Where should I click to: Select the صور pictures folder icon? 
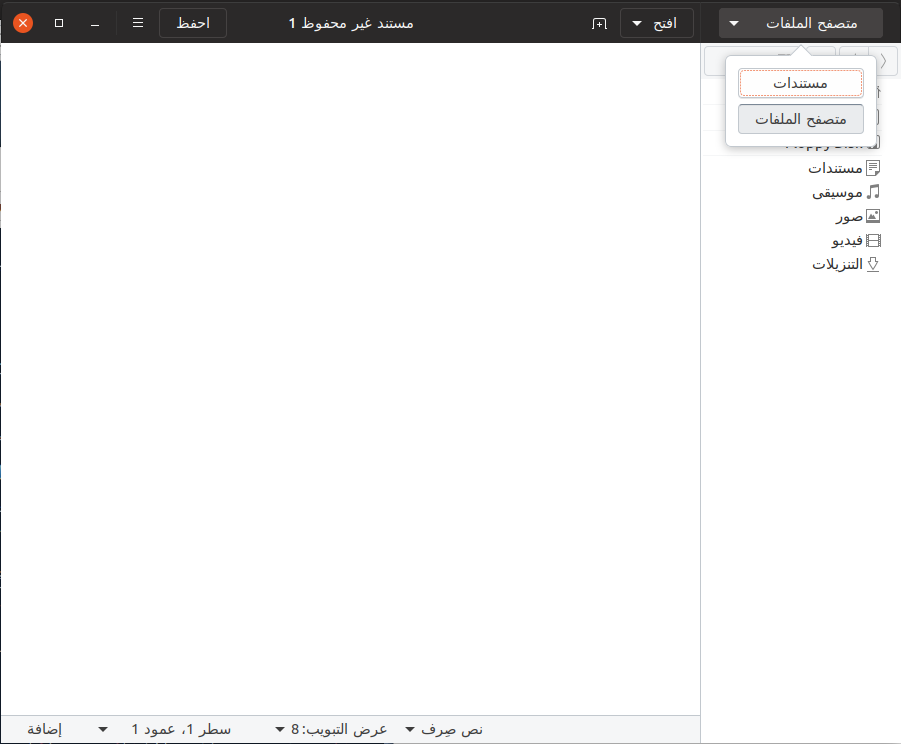point(873,216)
